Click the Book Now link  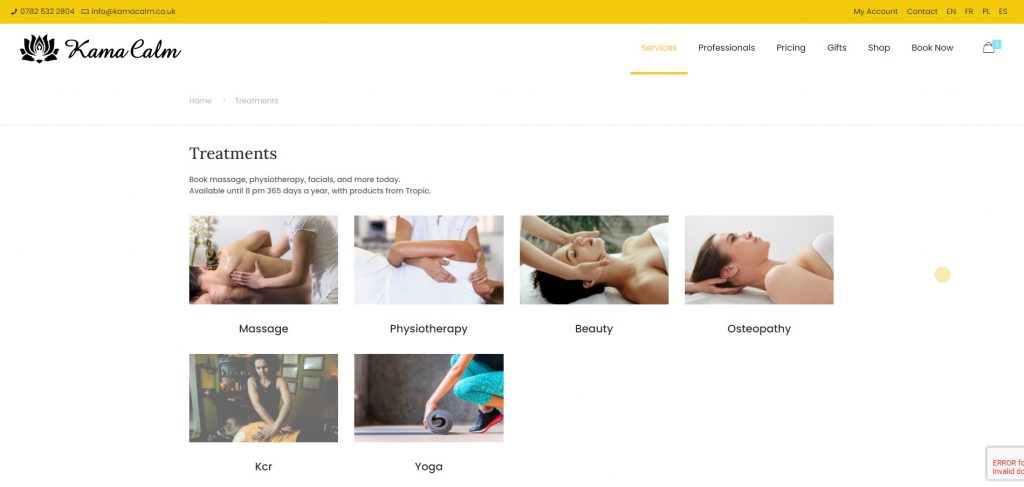[x=932, y=48]
